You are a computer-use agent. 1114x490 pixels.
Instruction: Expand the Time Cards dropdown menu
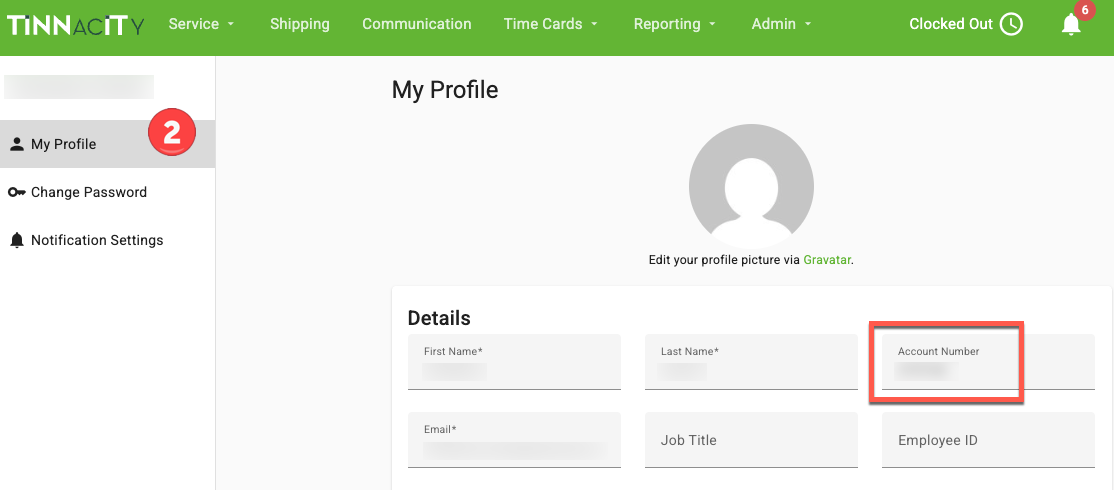coord(551,24)
